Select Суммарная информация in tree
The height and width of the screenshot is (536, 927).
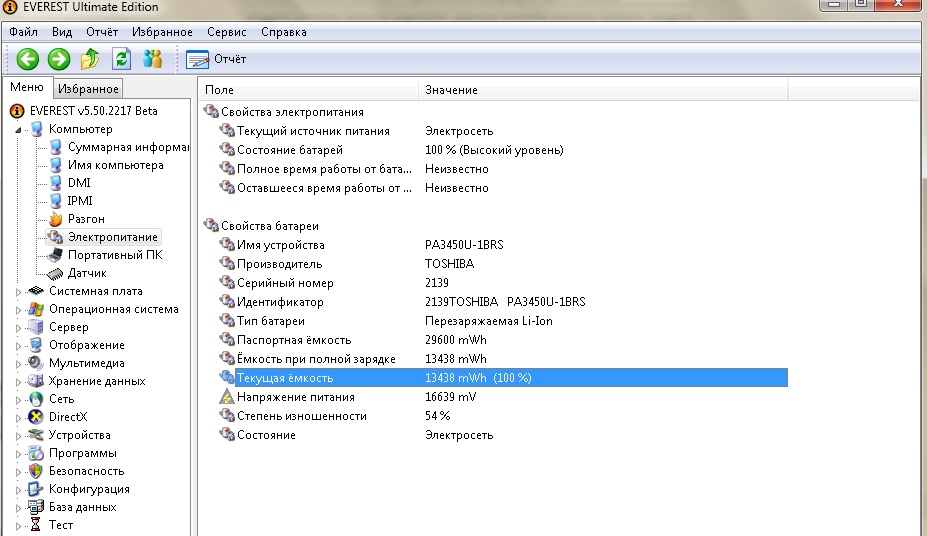pos(128,147)
